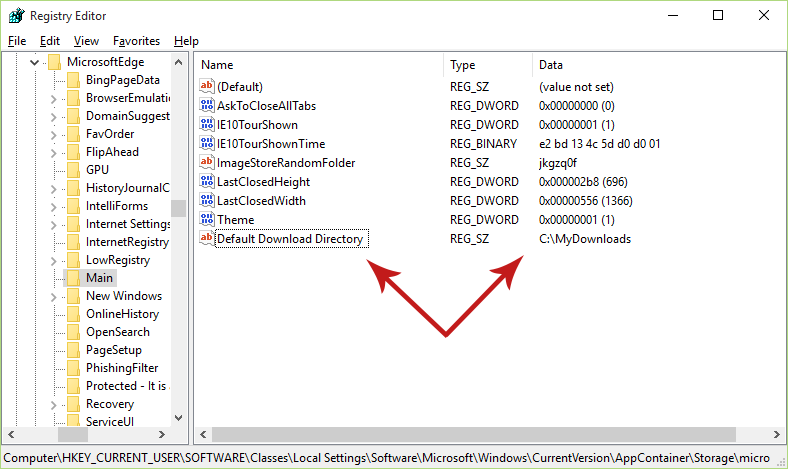Screen dimensions: 788x469
Task: Click the C:\MyDownloads data cell
Action: coord(585,239)
